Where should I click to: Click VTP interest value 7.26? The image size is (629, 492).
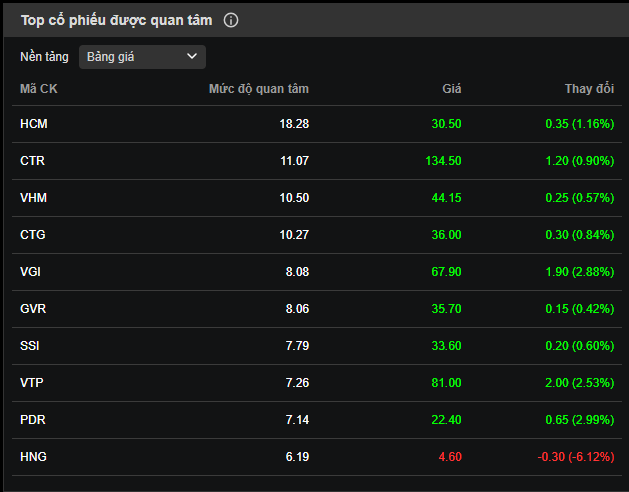(297, 382)
